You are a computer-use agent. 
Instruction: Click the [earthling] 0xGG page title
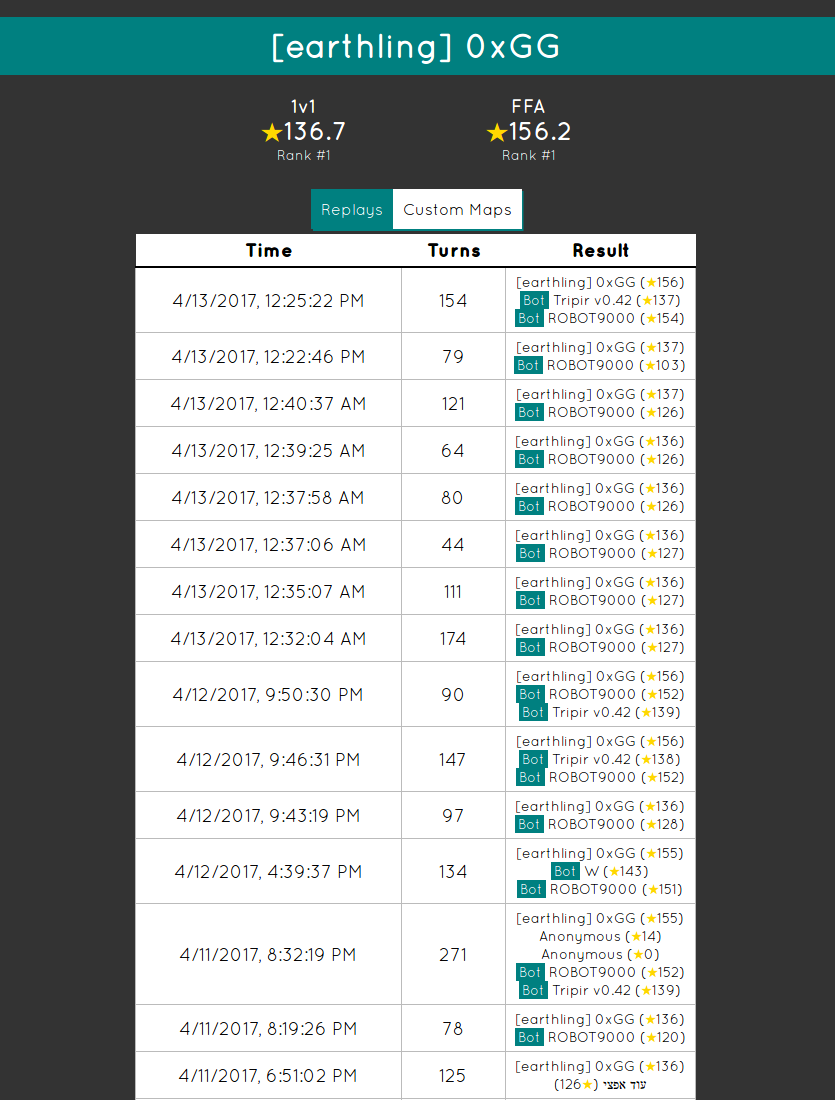(417, 47)
